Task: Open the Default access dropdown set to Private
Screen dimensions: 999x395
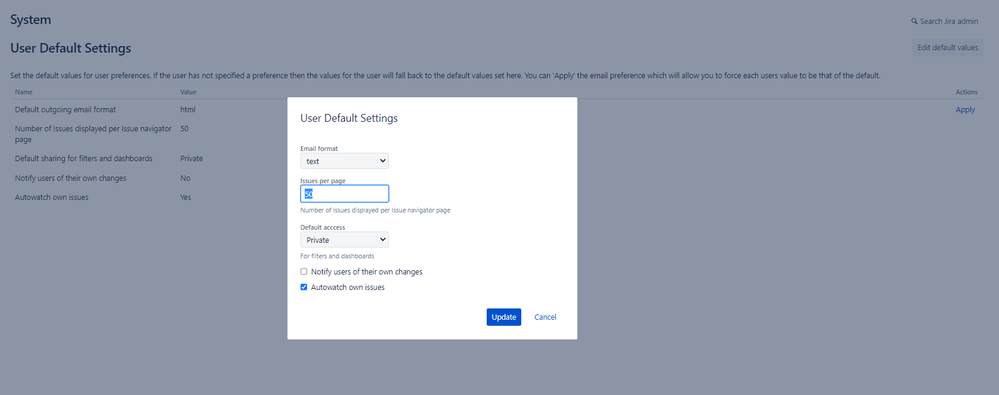Action: pyautogui.click(x=344, y=240)
